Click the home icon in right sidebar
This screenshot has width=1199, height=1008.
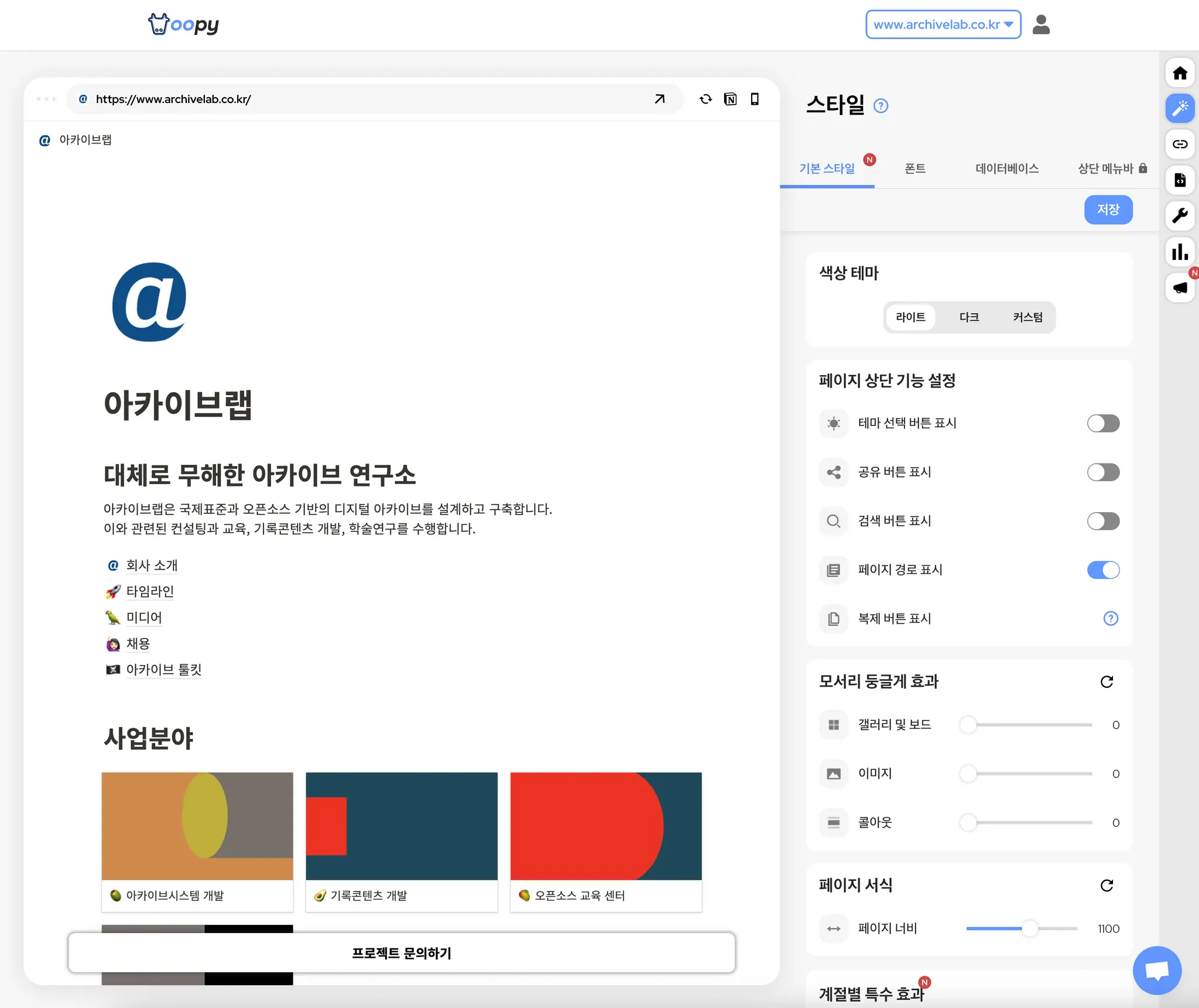(1180, 73)
